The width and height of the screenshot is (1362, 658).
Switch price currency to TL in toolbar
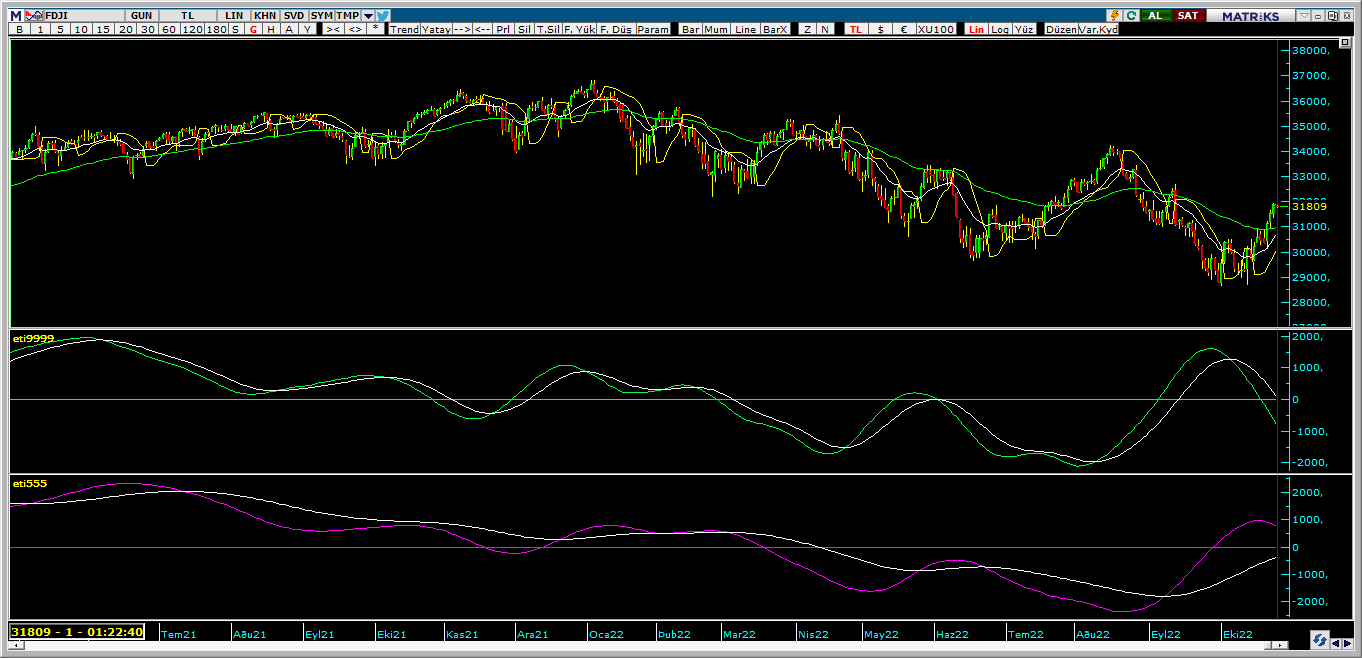(x=855, y=30)
